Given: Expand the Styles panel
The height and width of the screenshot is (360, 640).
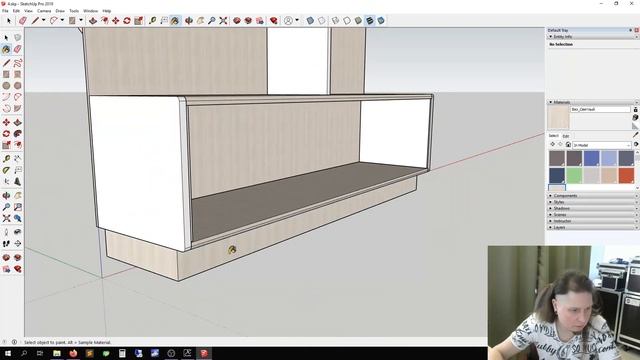Looking at the screenshot, I should (x=593, y=202).
